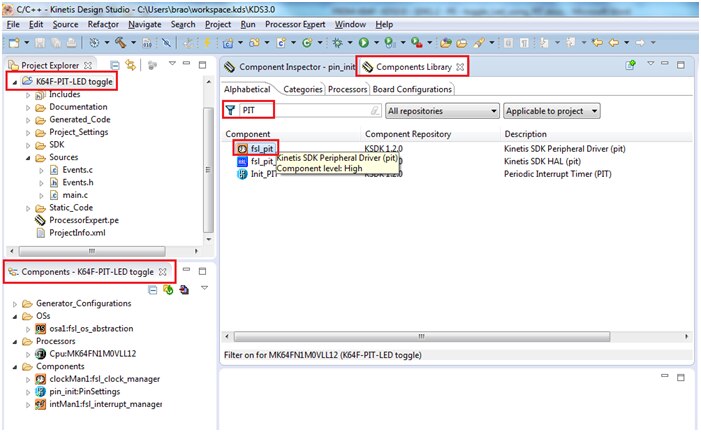Select intMan1:fsl_interrupt_manager component
Screen dimensions: 701x432
[x=106, y=404]
